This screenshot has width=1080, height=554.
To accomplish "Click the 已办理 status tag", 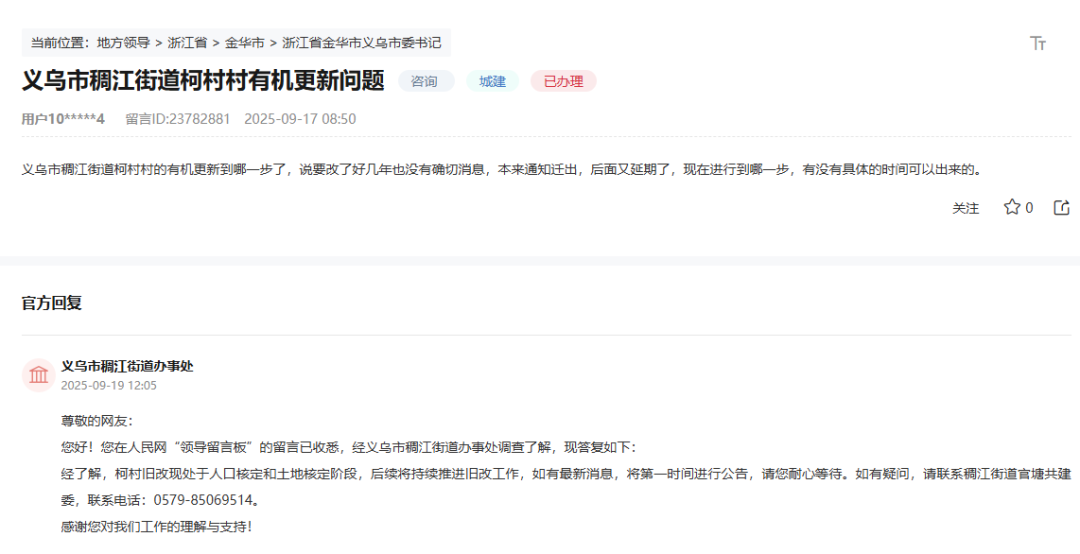I will click(x=563, y=81).
